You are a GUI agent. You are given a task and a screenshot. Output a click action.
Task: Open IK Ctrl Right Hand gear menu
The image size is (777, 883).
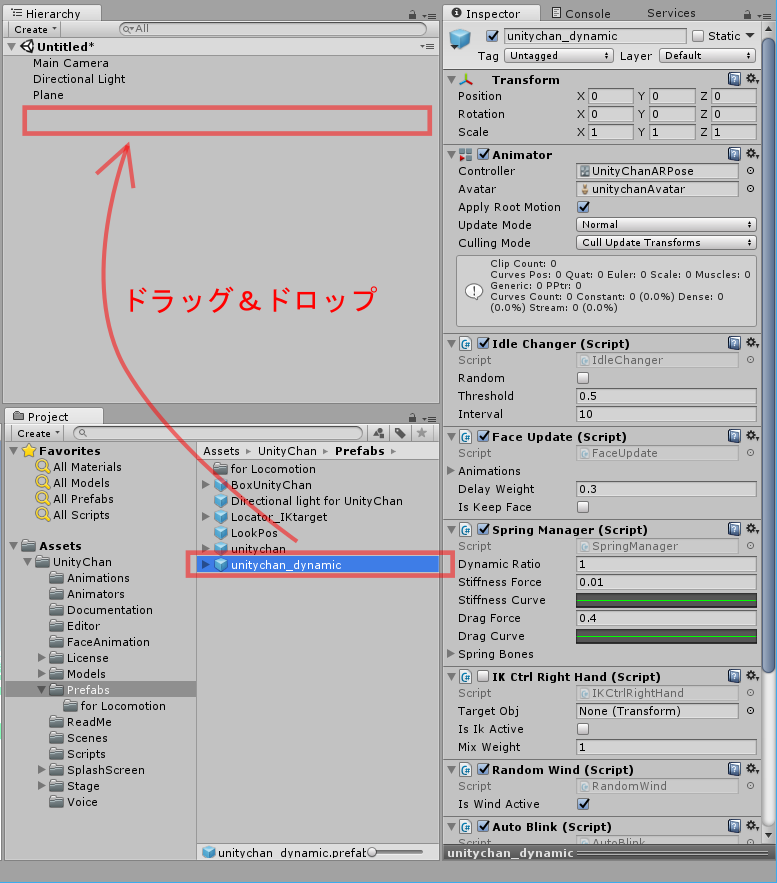tap(752, 676)
